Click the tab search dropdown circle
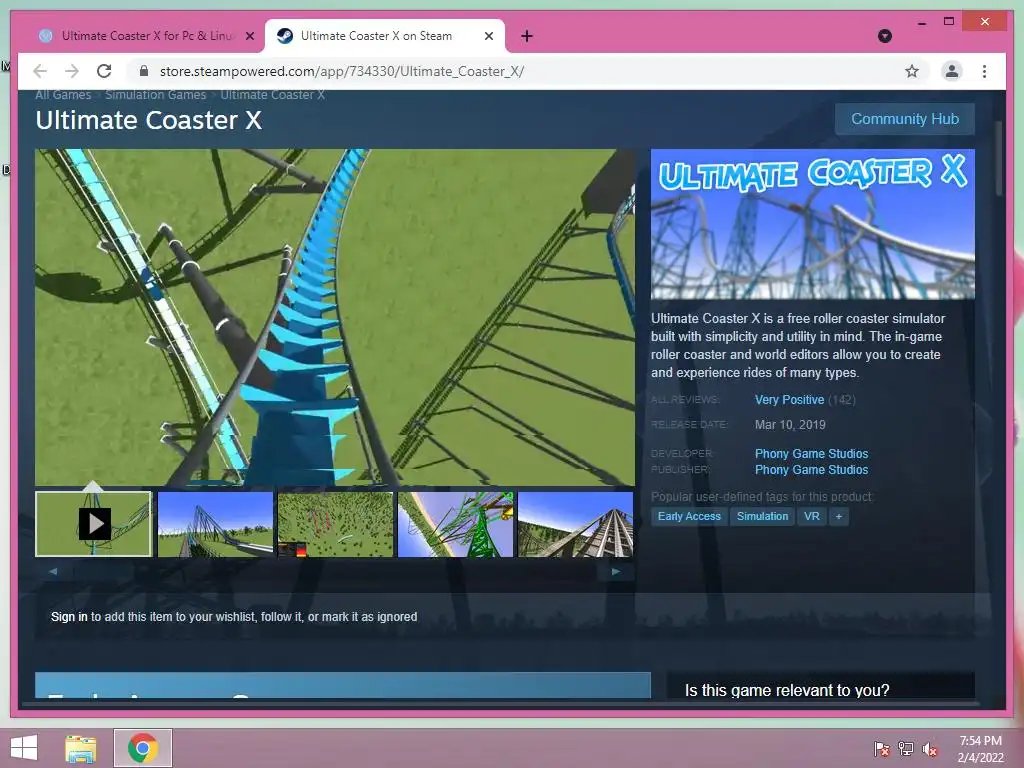Screen dimensions: 1024x768 pyautogui.click(x=885, y=36)
